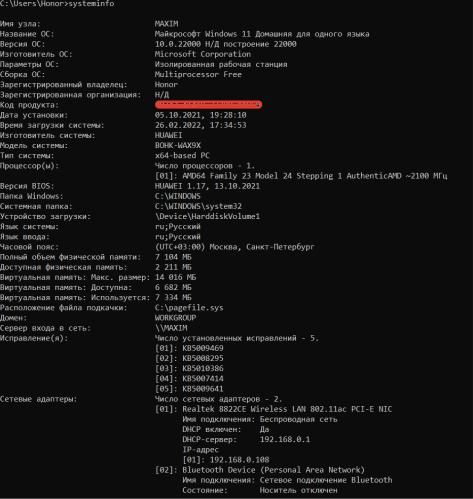Screen dimensions: 473x499
Task: Click the AMD64 Family 23 processor line
Action: point(301,176)
